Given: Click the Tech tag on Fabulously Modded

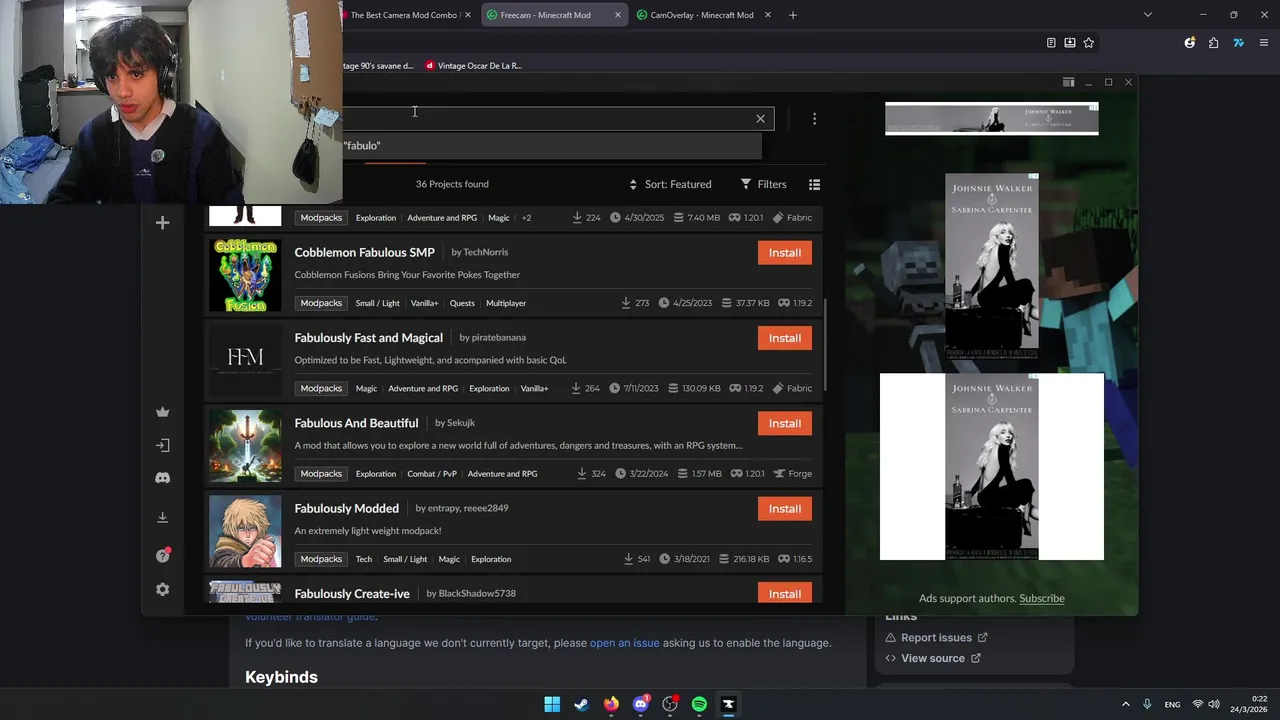Looking at the screenshot, I should (364, 559).
